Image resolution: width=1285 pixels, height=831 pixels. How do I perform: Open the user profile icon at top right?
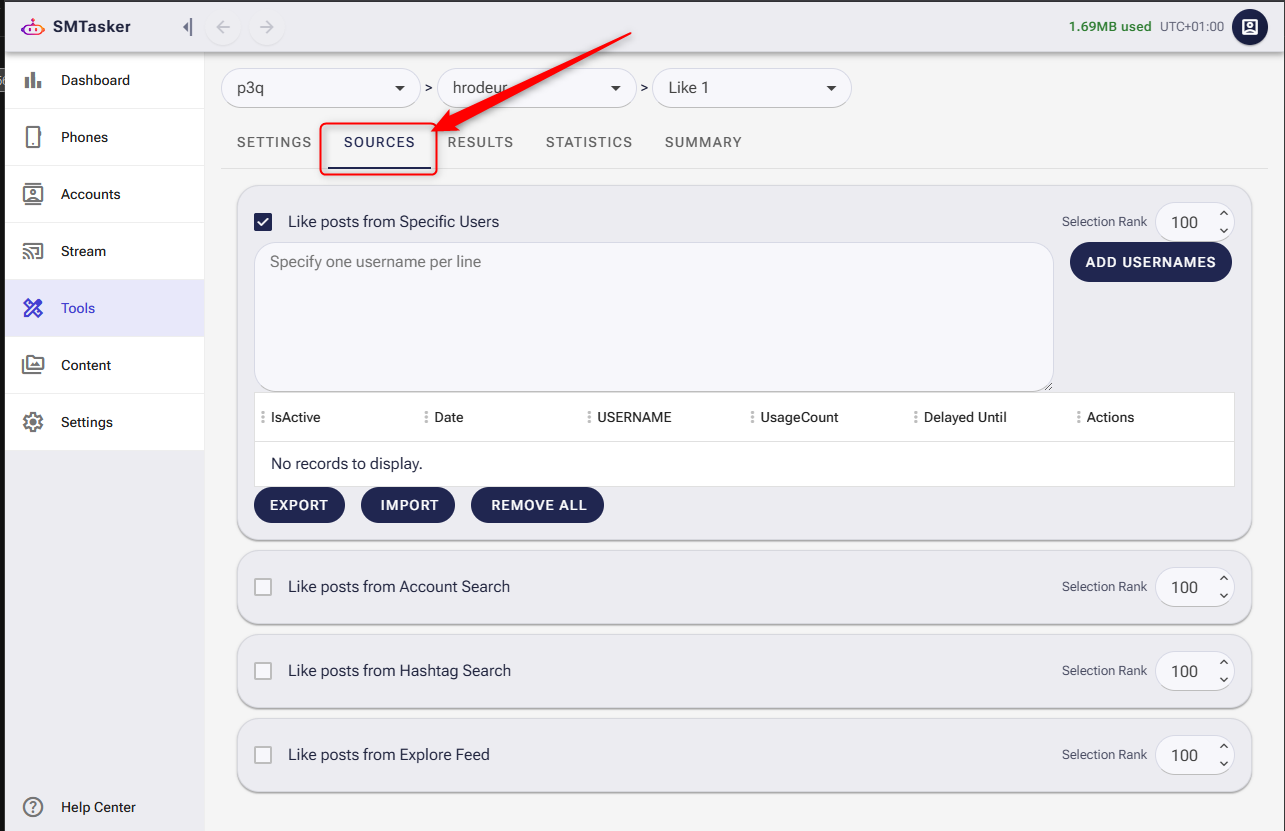tap(1249, 27)
